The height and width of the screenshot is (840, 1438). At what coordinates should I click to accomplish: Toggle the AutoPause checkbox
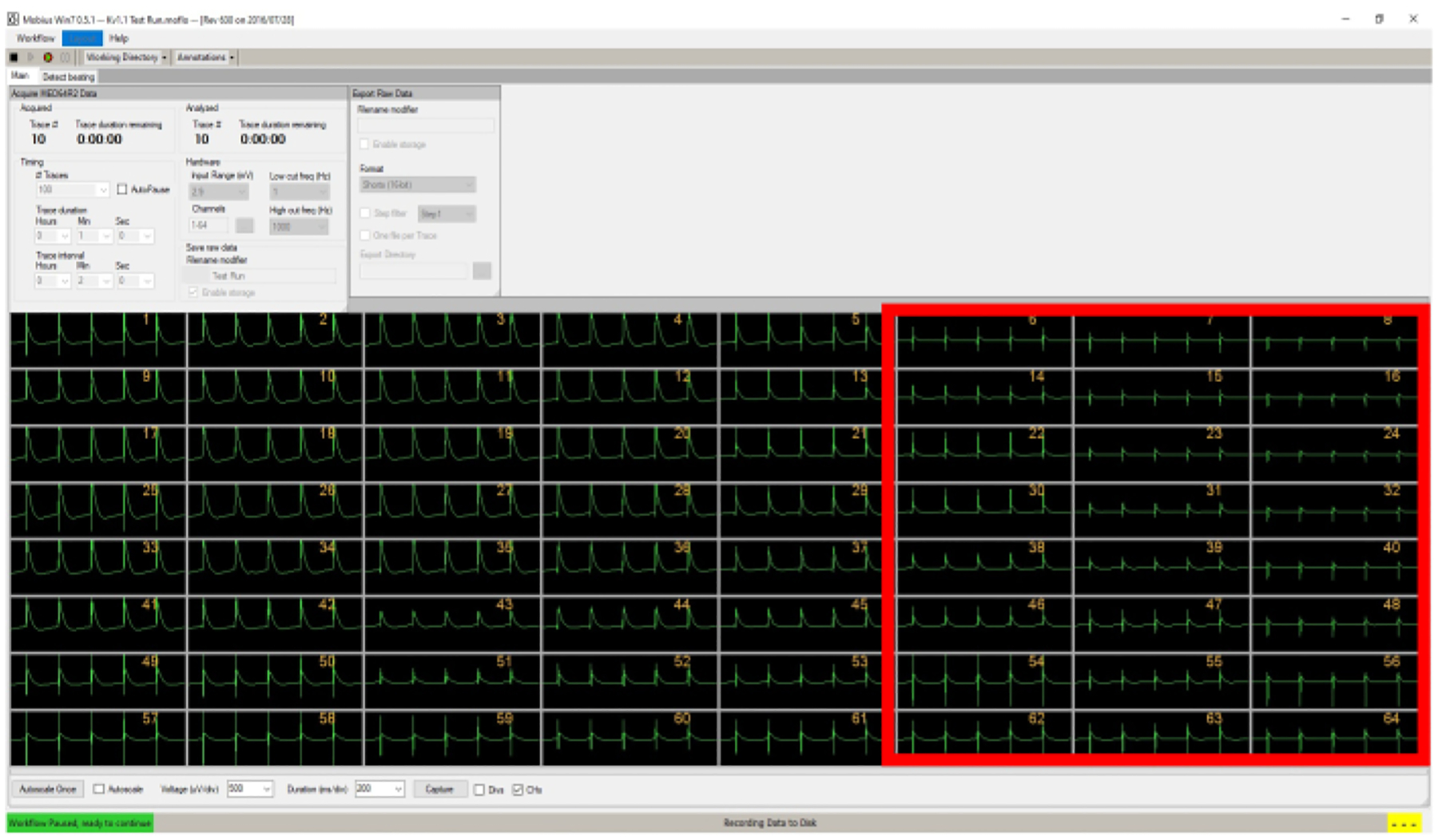(x=122, y=189)
